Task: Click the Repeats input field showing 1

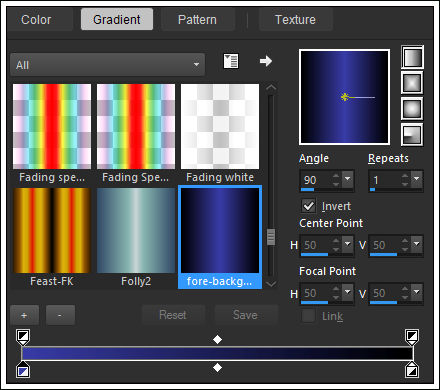Action: pos(385,180)
